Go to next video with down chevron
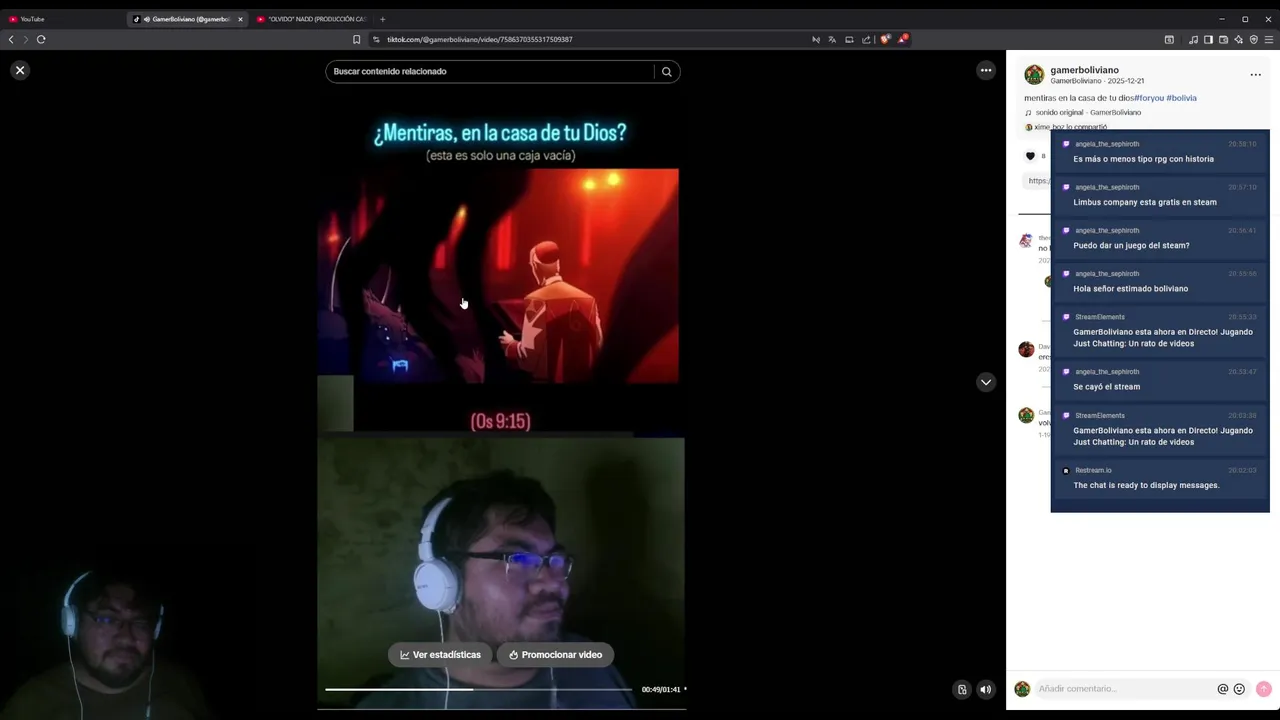Image resolution: width=1280 pixels, height=720 pixels. (986, 382)
